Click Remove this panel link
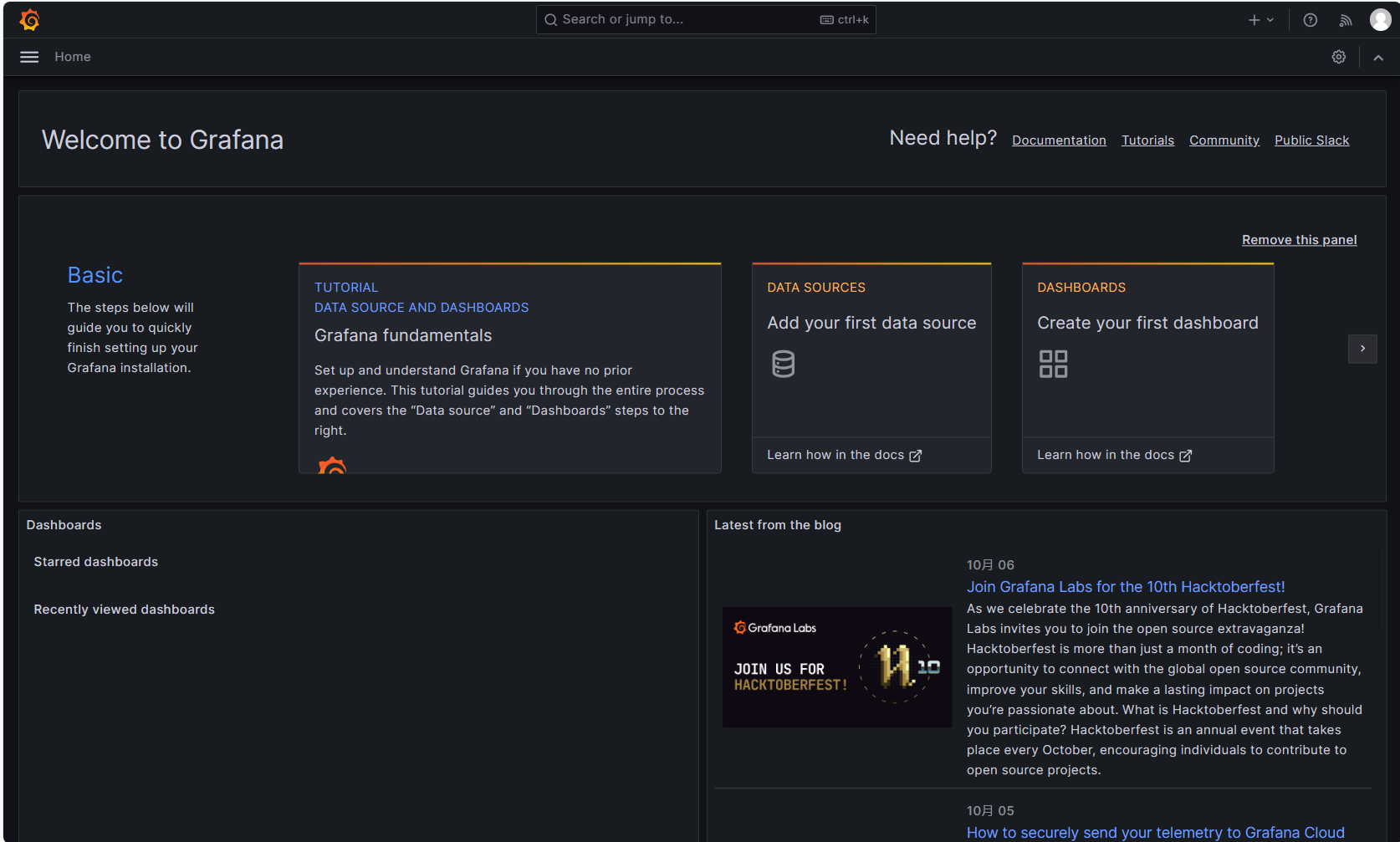 [x=1299, y=240]
